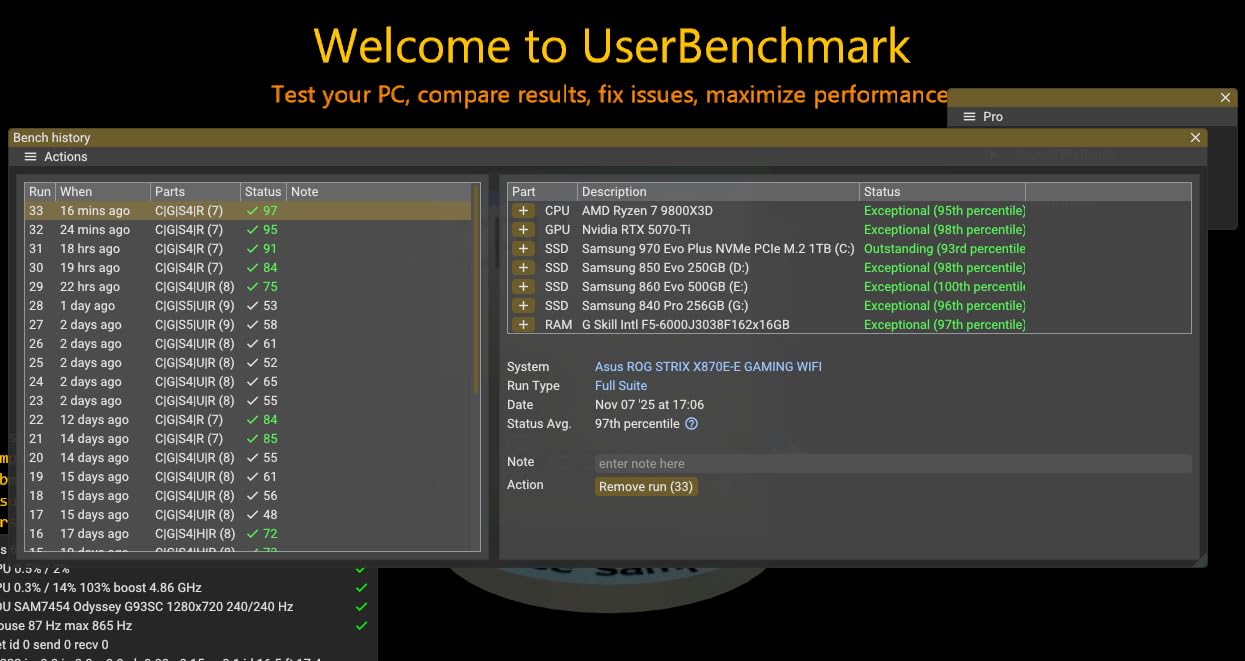Click the Status header in parts table
Image resolution: width=1245 pixels, height=661 pixels.
(943, 192)
